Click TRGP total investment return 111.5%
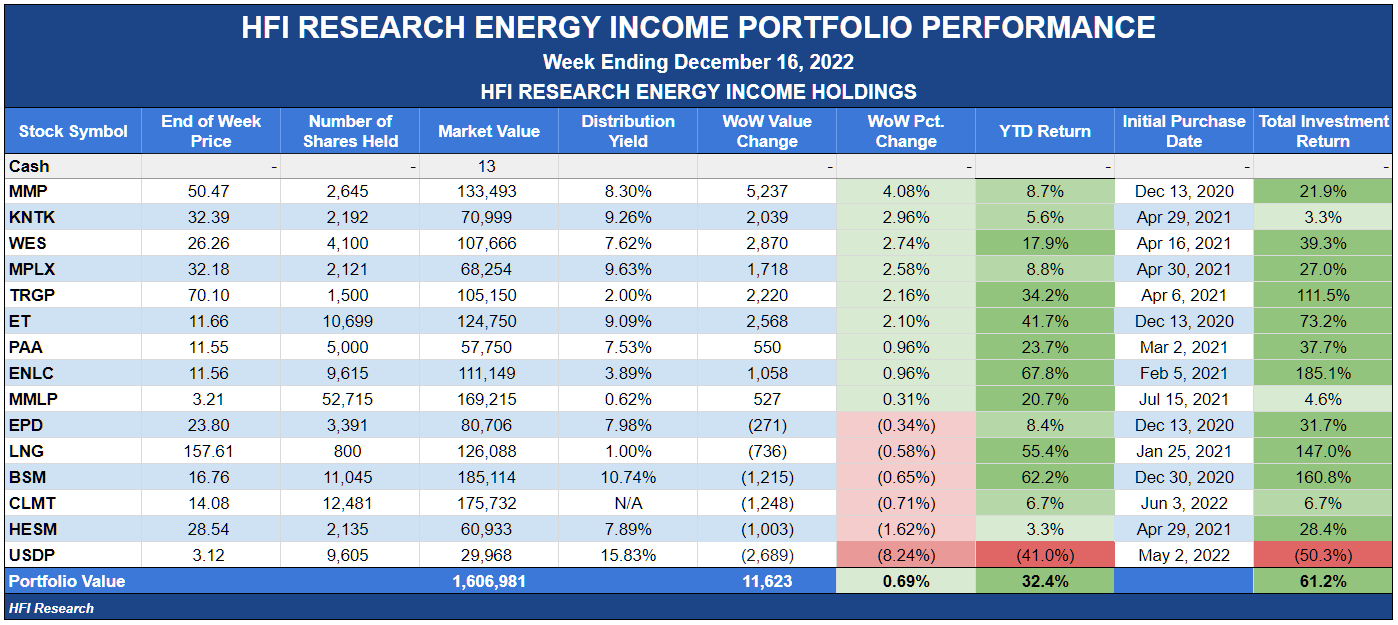Screen dimensions: 1398x625 click(x=1323, y=295)
